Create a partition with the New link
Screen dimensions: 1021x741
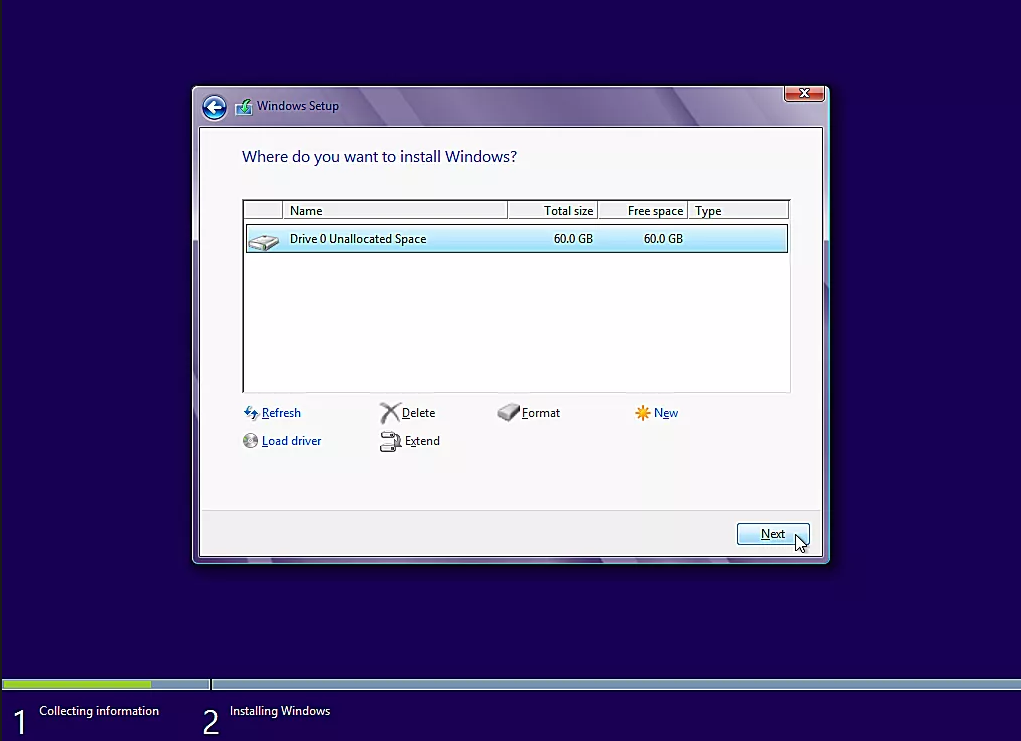point(665,413)
